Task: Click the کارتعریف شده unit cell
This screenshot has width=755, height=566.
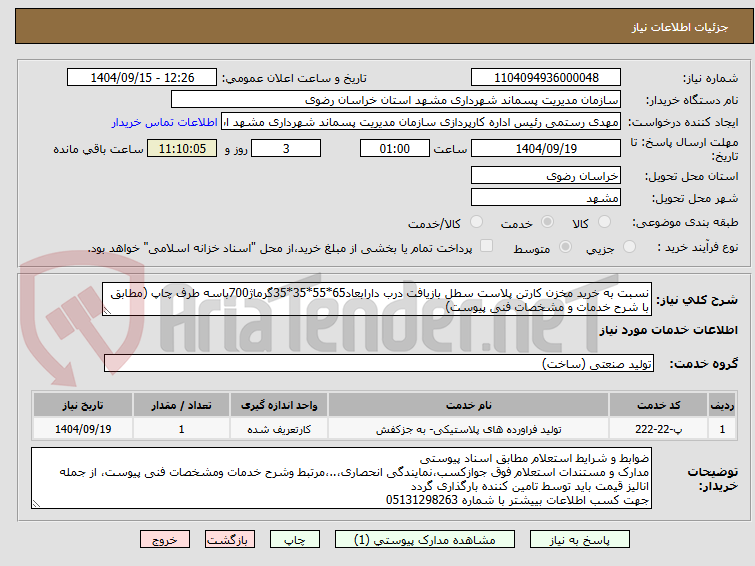Action: (279, 429)
